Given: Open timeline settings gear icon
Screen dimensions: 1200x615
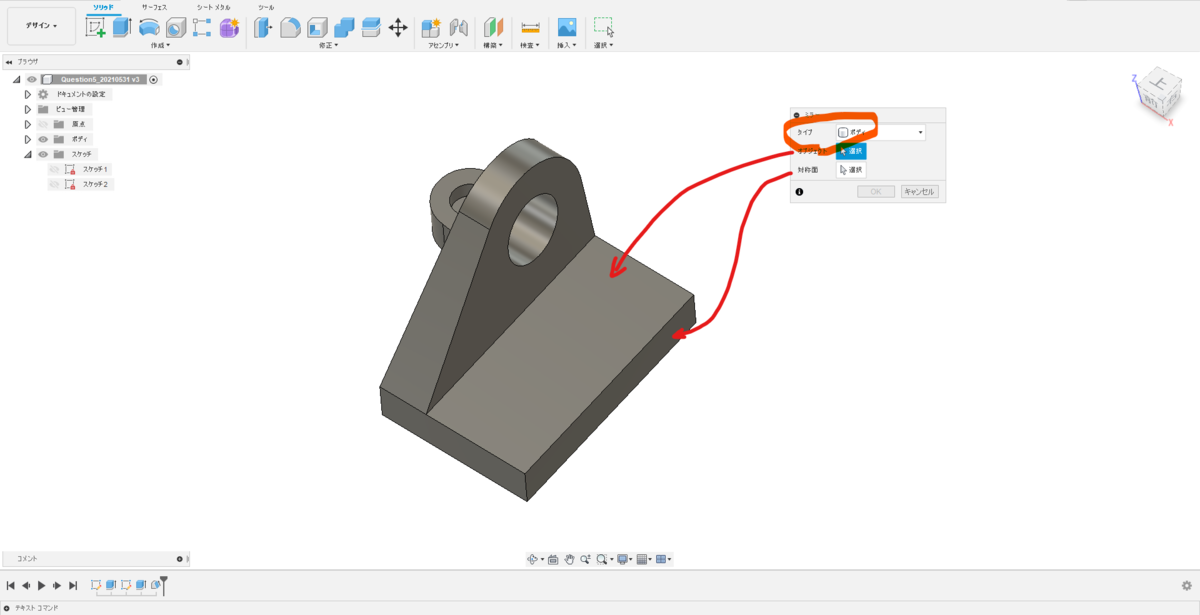Looking at the screenshot, I should click(x=1187, y=586).
